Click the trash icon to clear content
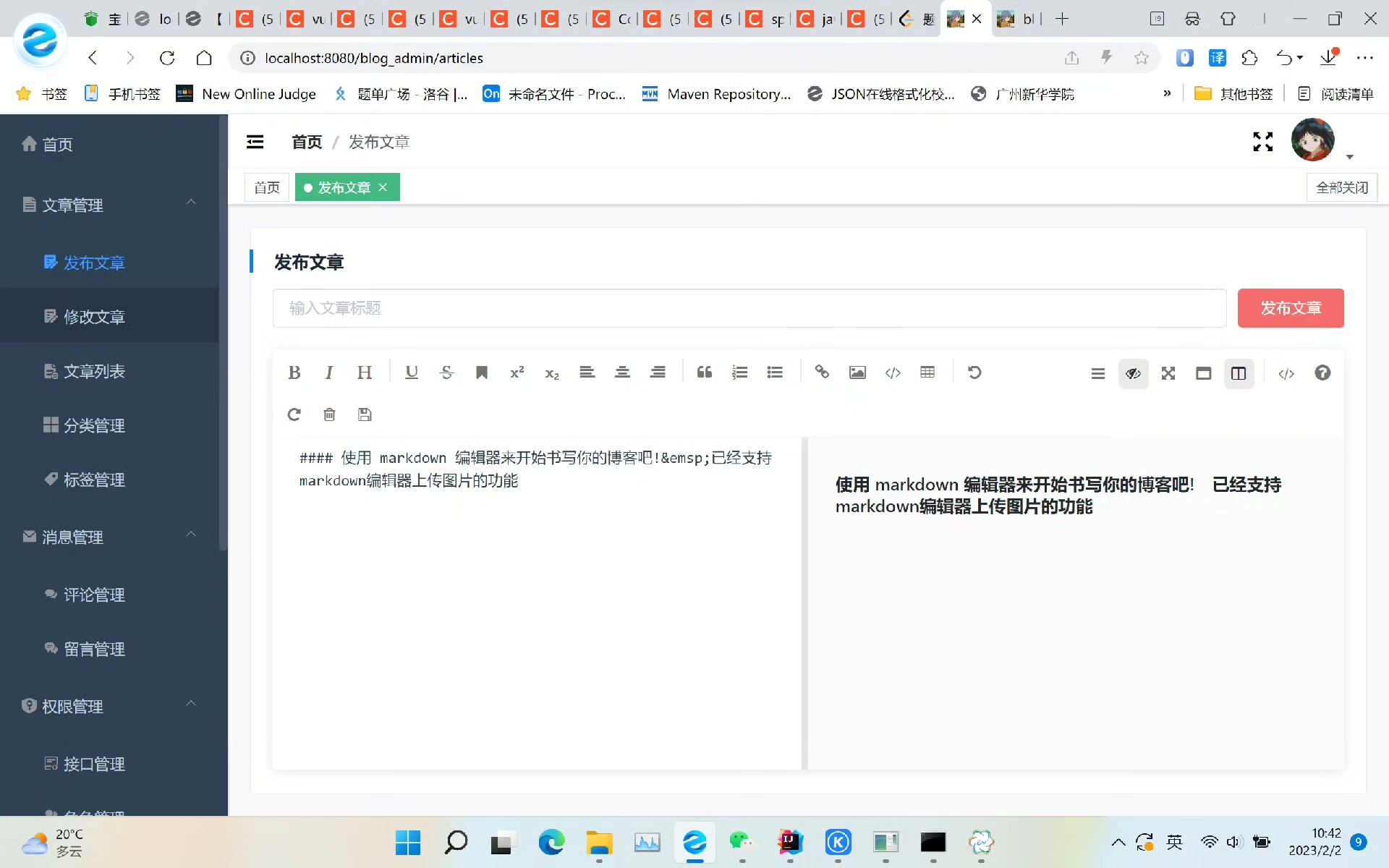The image size is (1389, 868). 329,414
